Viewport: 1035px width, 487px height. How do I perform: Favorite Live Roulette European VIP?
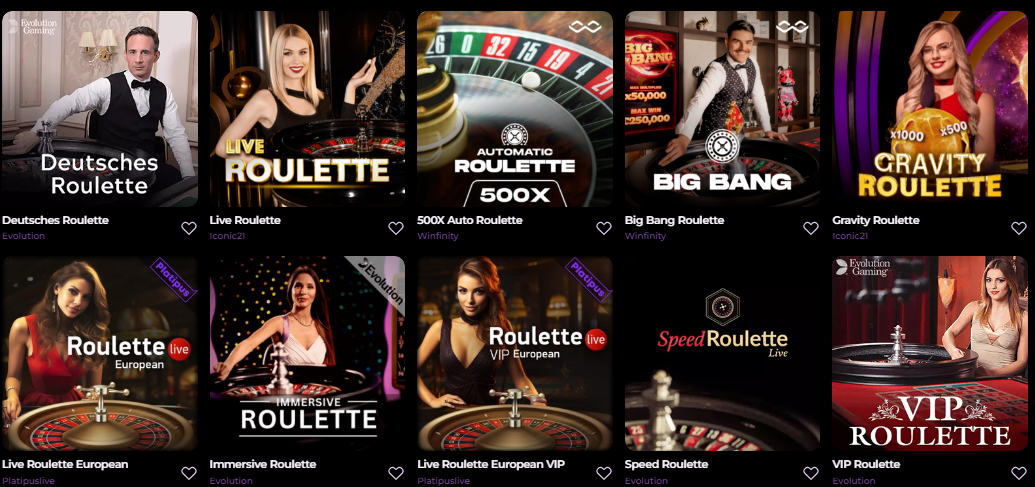point(604,473)
